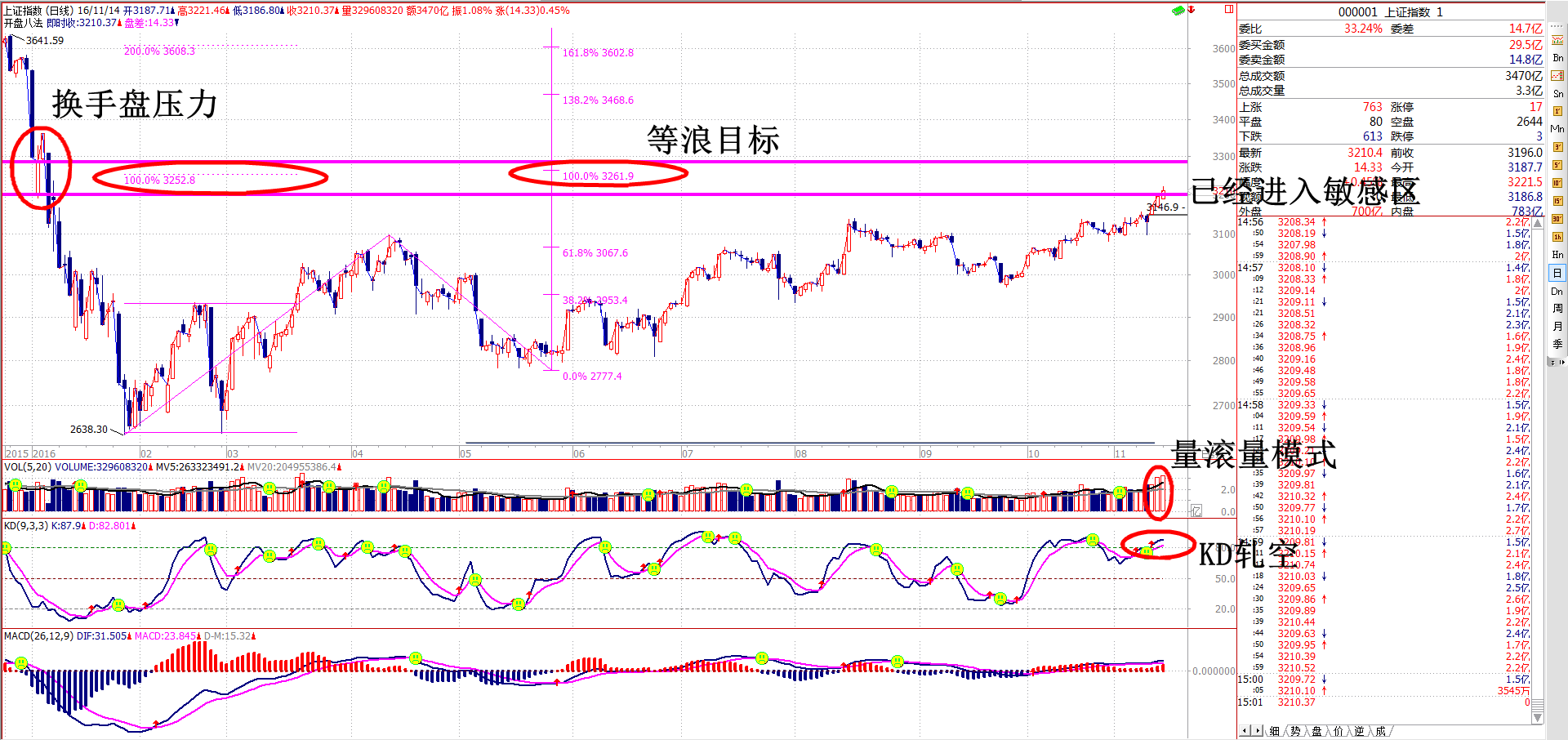1568x740 pixels.
Task: Open the 势 tab
Action: [1295, 731]
